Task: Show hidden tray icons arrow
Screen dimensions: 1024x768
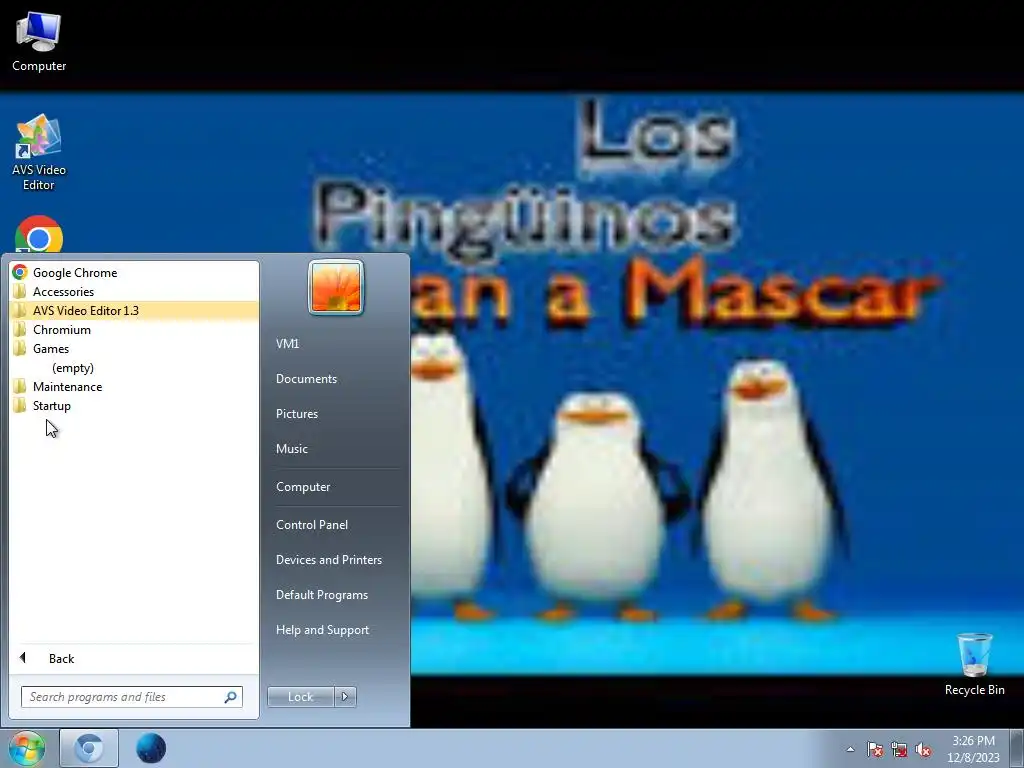Action: [850, 749]
